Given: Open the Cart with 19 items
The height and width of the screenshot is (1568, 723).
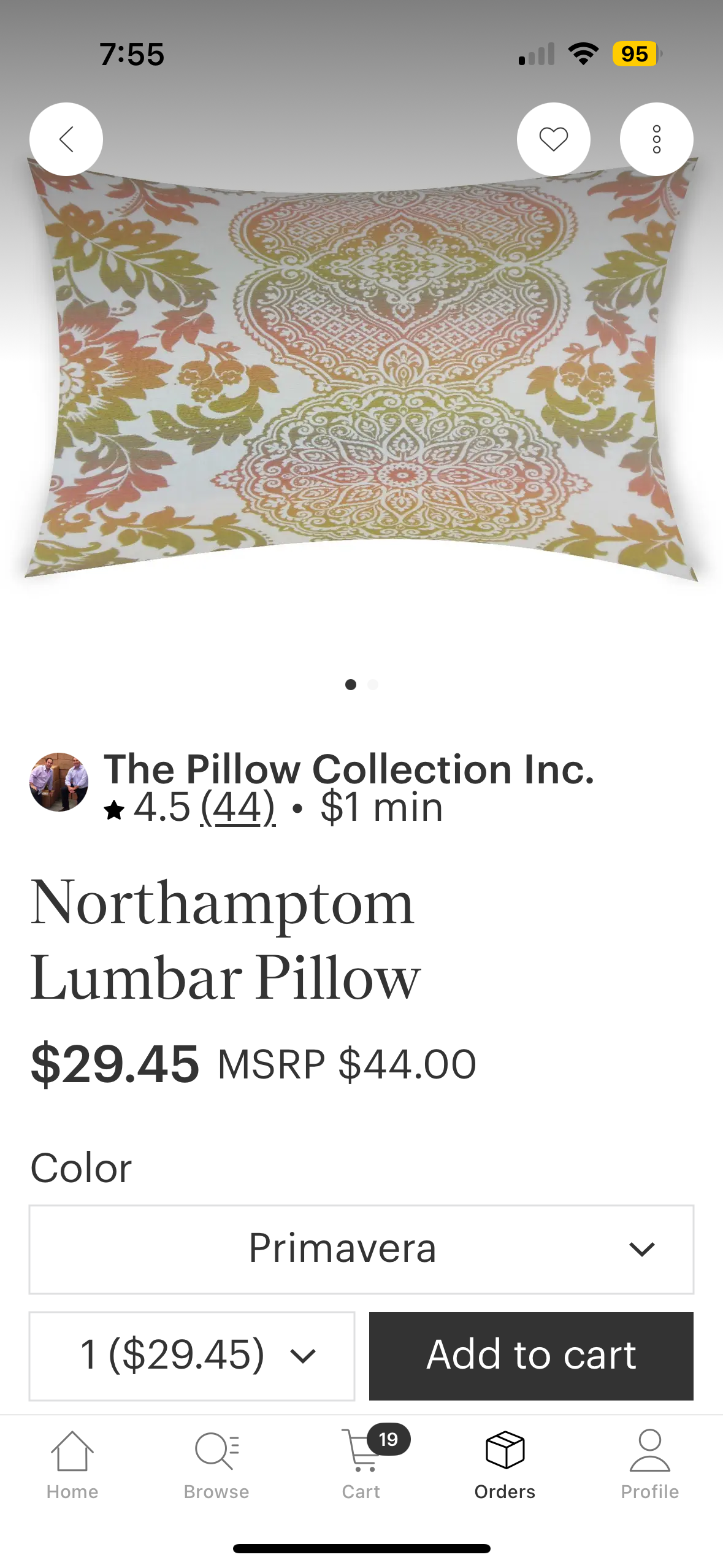Looking at the screenshot, I should 362,1465.
